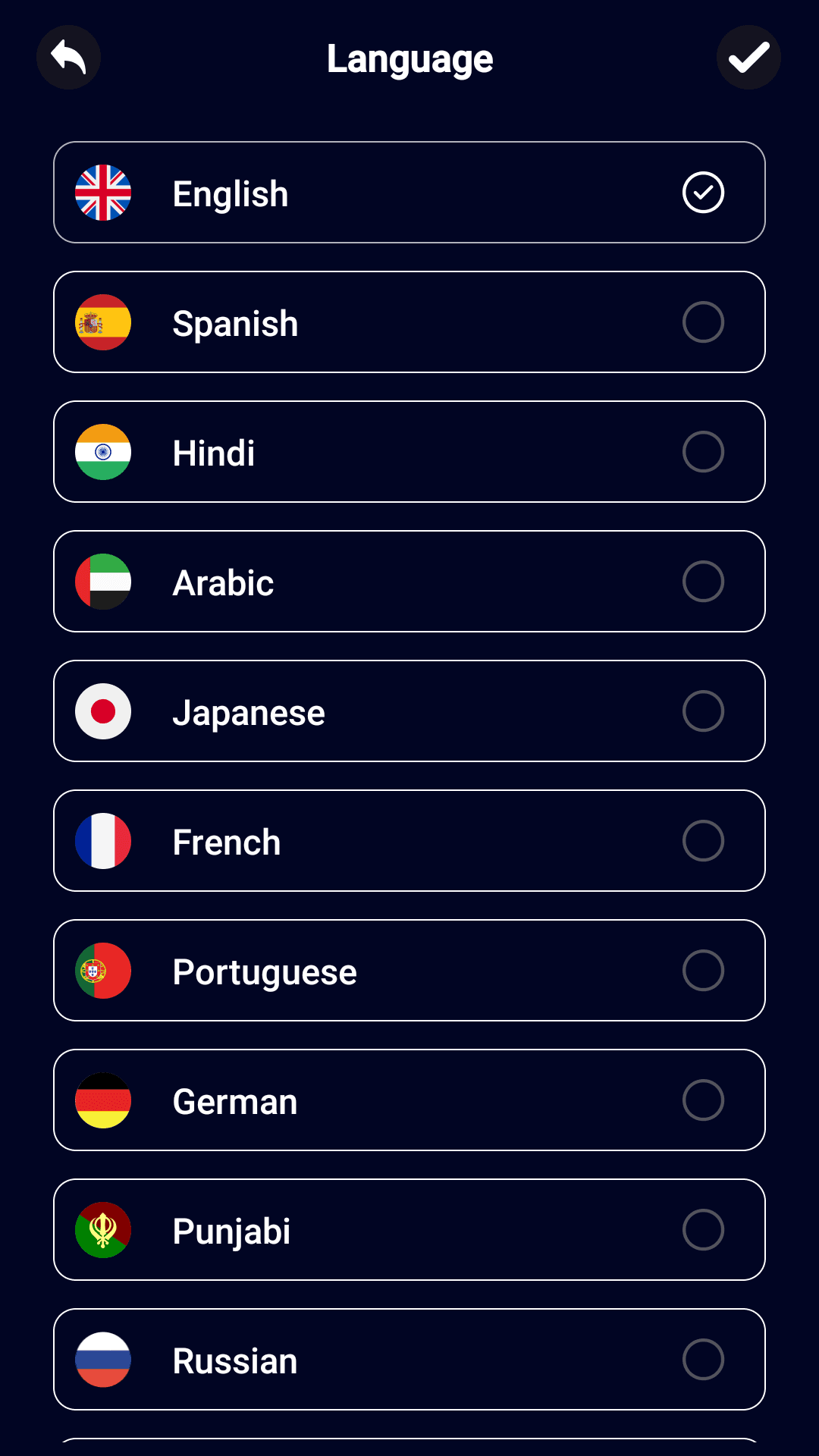Confirm selection with the checkmark icon
Image resolution: width=819 pixels, height=1456 pixels.
click(748, 58)
